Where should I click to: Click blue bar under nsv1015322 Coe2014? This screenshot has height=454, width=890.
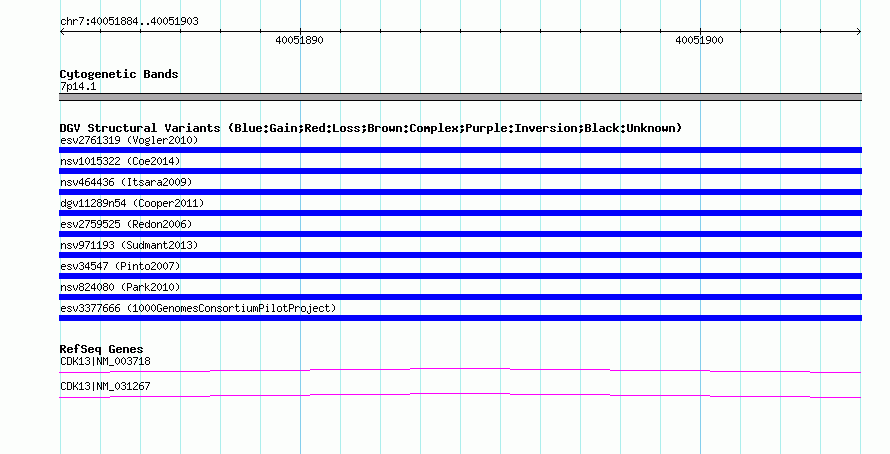click(x=460, y=171)
